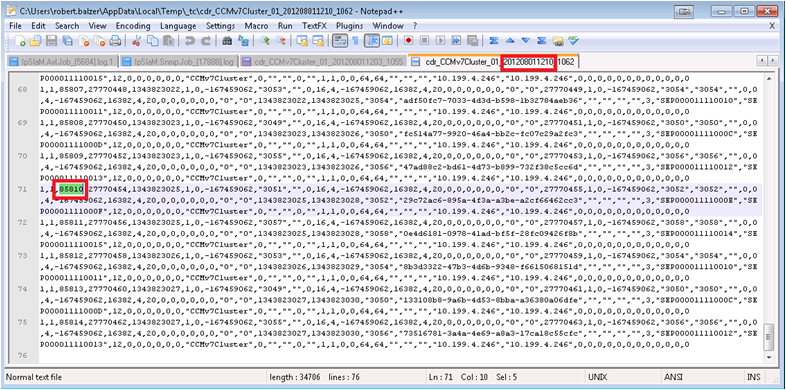
Task: Click the New file toolbar icon
Action: point(20,41)
